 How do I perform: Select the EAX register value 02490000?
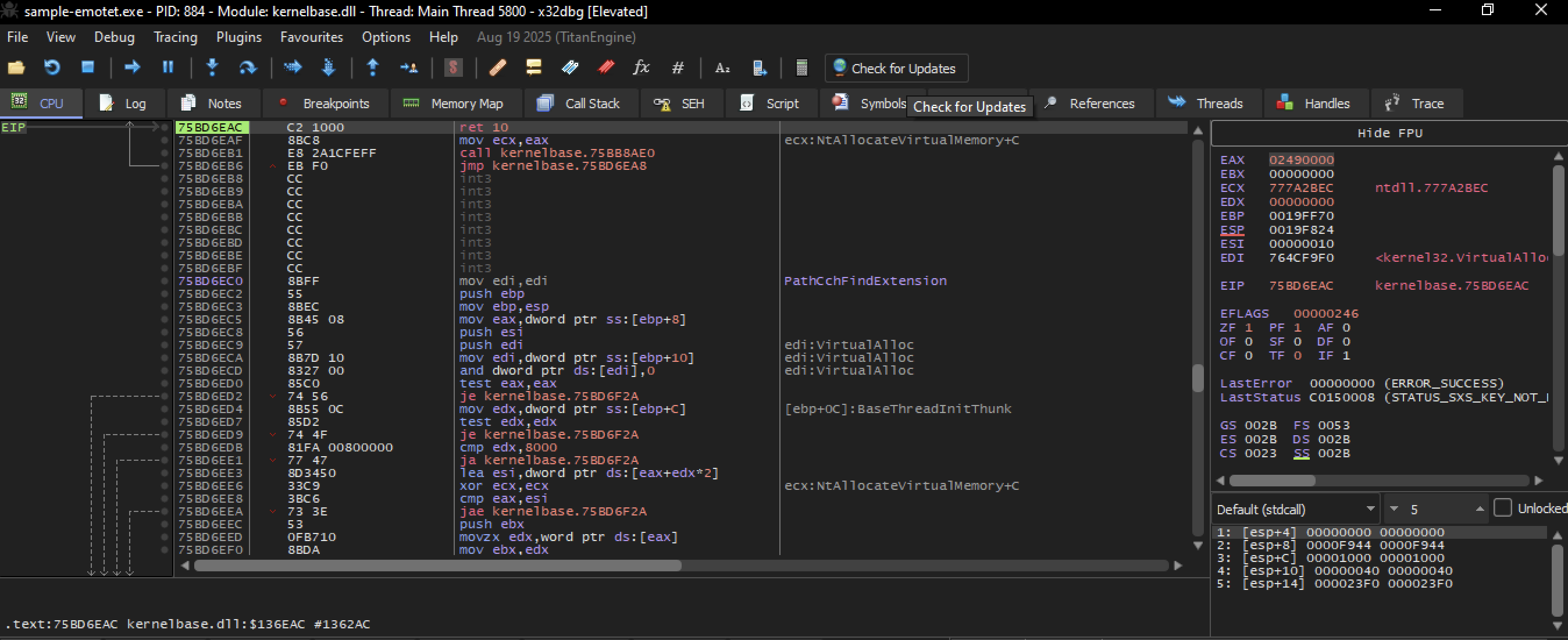click(x=1301, y=160)
